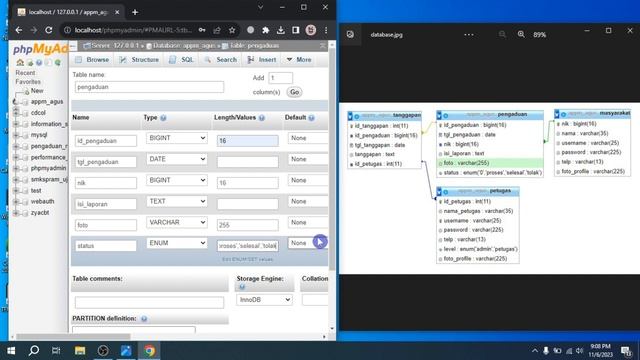Click the Default column help icon
Image resolution: width=640 pixels, height=360 pixels.
pos(311,118)
